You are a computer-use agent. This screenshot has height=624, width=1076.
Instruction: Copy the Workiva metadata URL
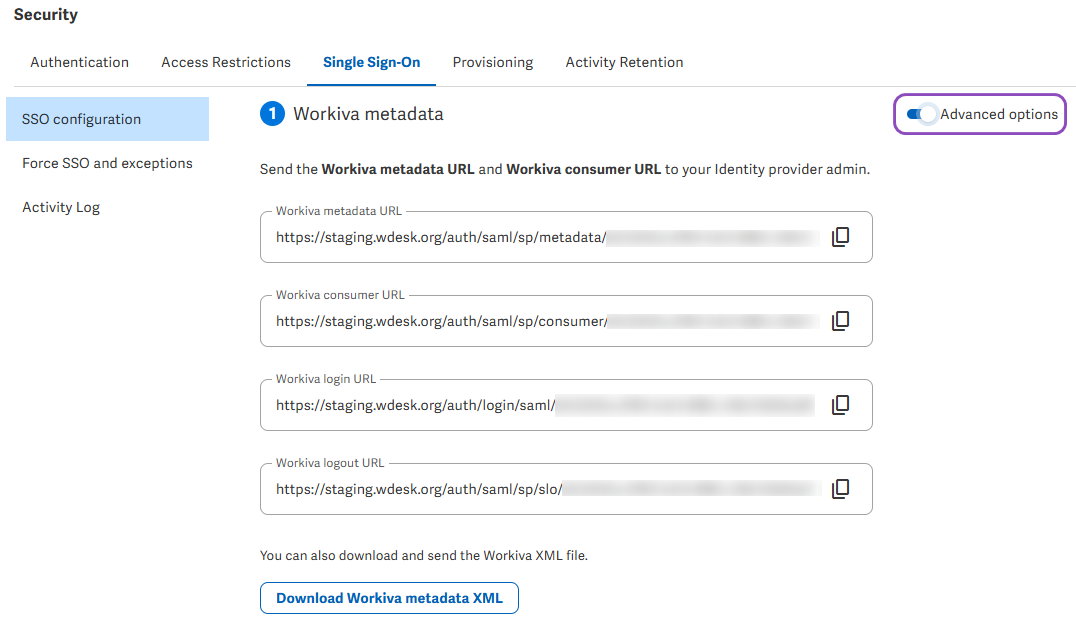(841, 237)
